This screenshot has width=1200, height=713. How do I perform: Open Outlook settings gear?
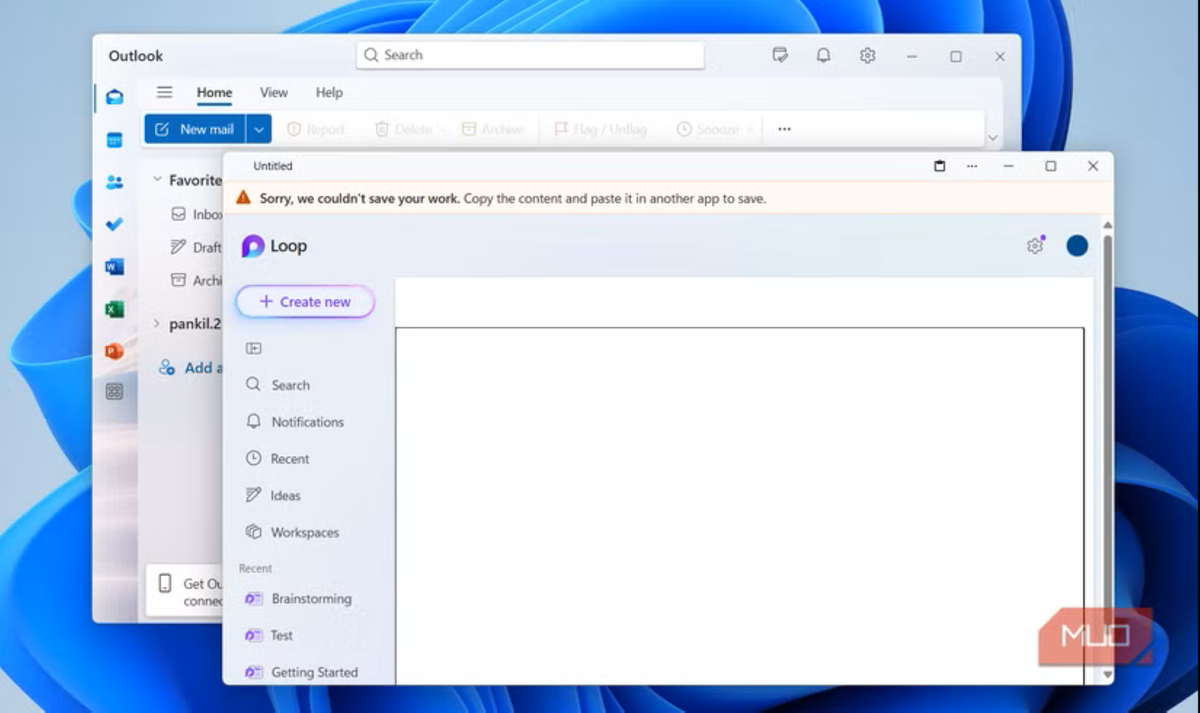click(867, 56)
